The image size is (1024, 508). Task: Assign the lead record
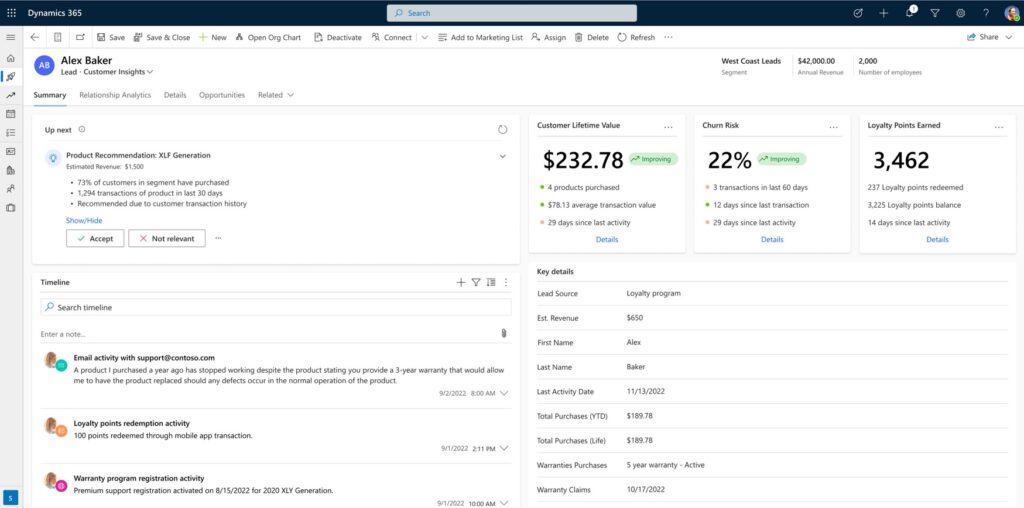[x=549, y=37]
